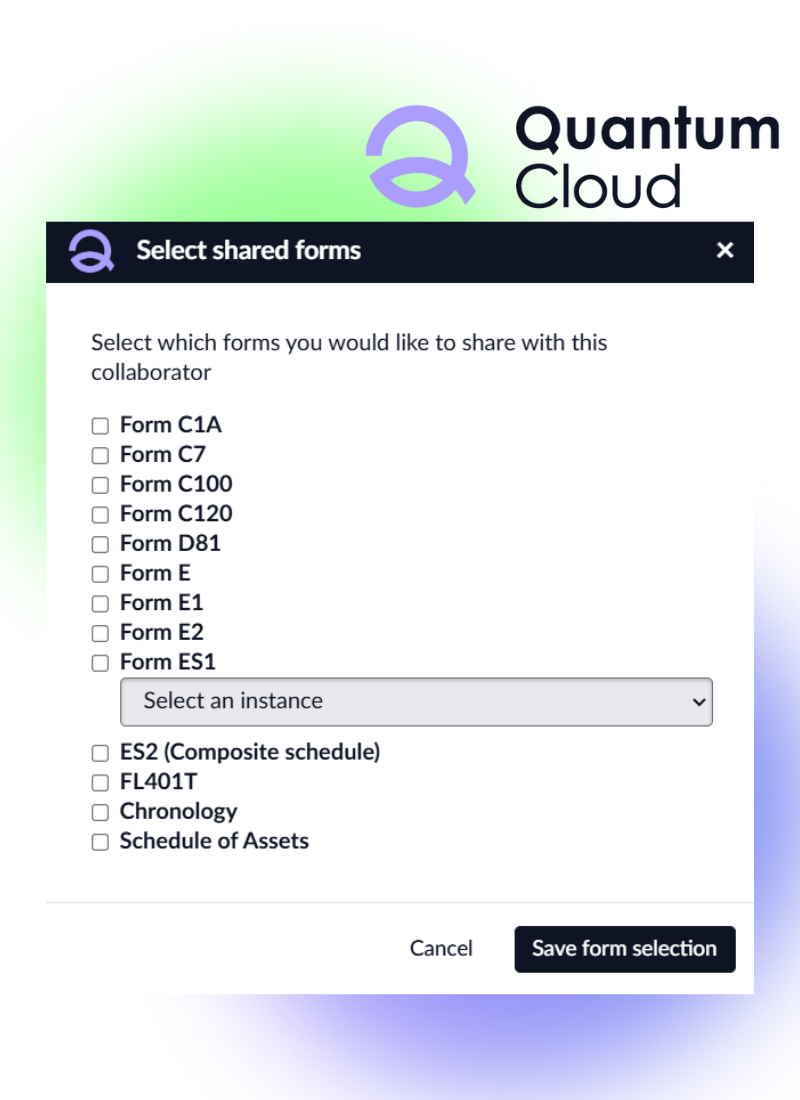Check the Form E checkbox
Image resolution: width=800 pixels, height=1100 pixels.
pyautogui.click(x=100, y=574)
